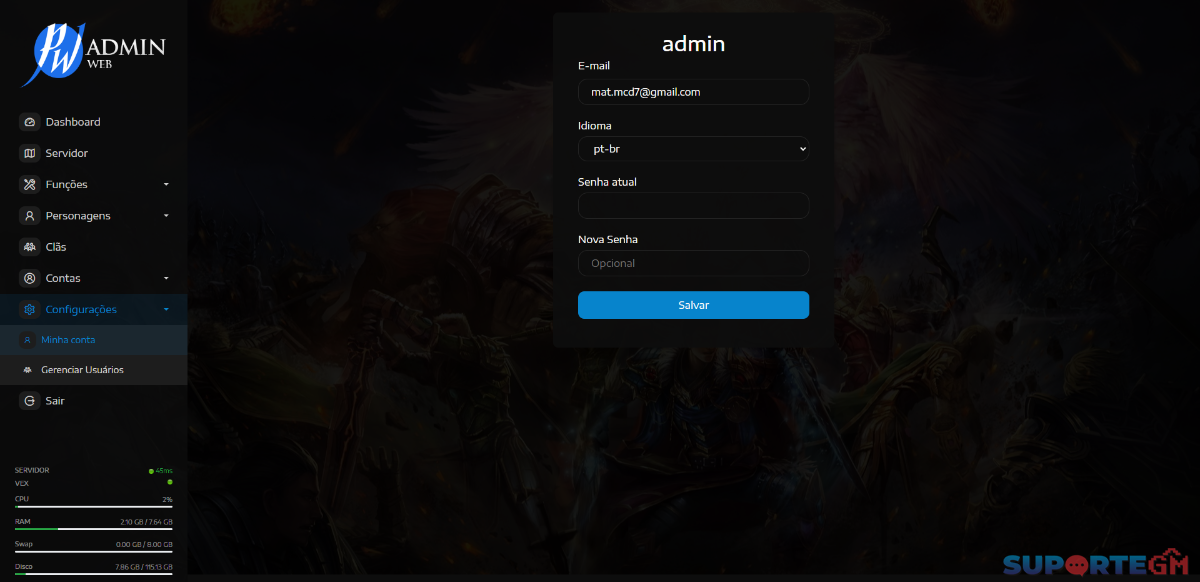
Task: Expand the Contas submenu arrow
Action: tap(166, 278)
